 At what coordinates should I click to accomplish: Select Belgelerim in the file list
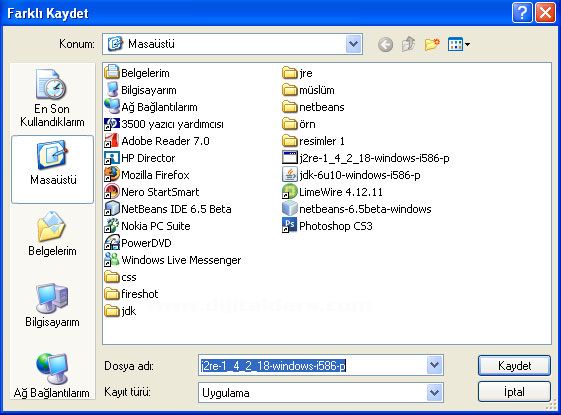(137, 73)
